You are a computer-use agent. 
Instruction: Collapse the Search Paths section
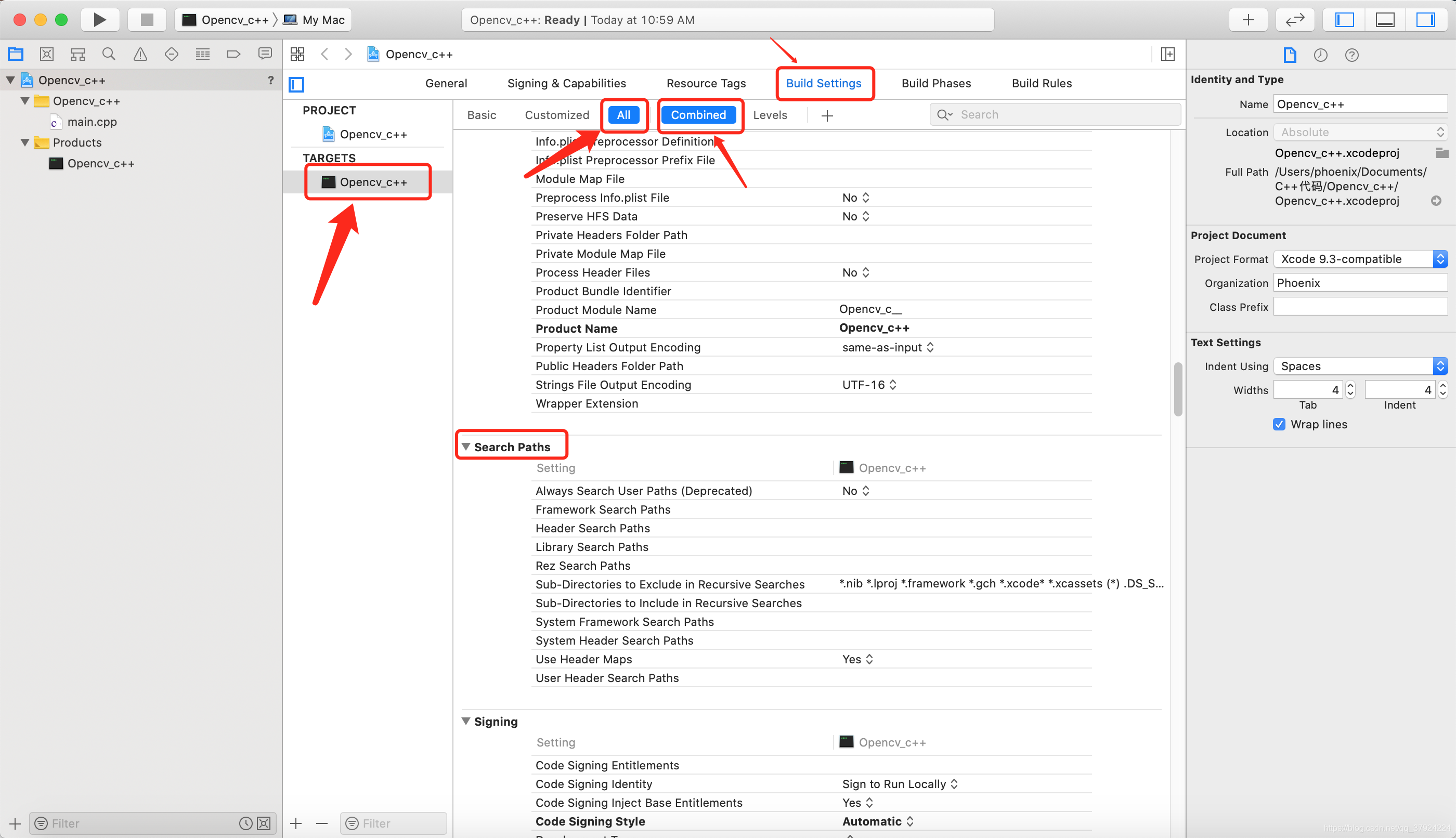click(466, 447)
